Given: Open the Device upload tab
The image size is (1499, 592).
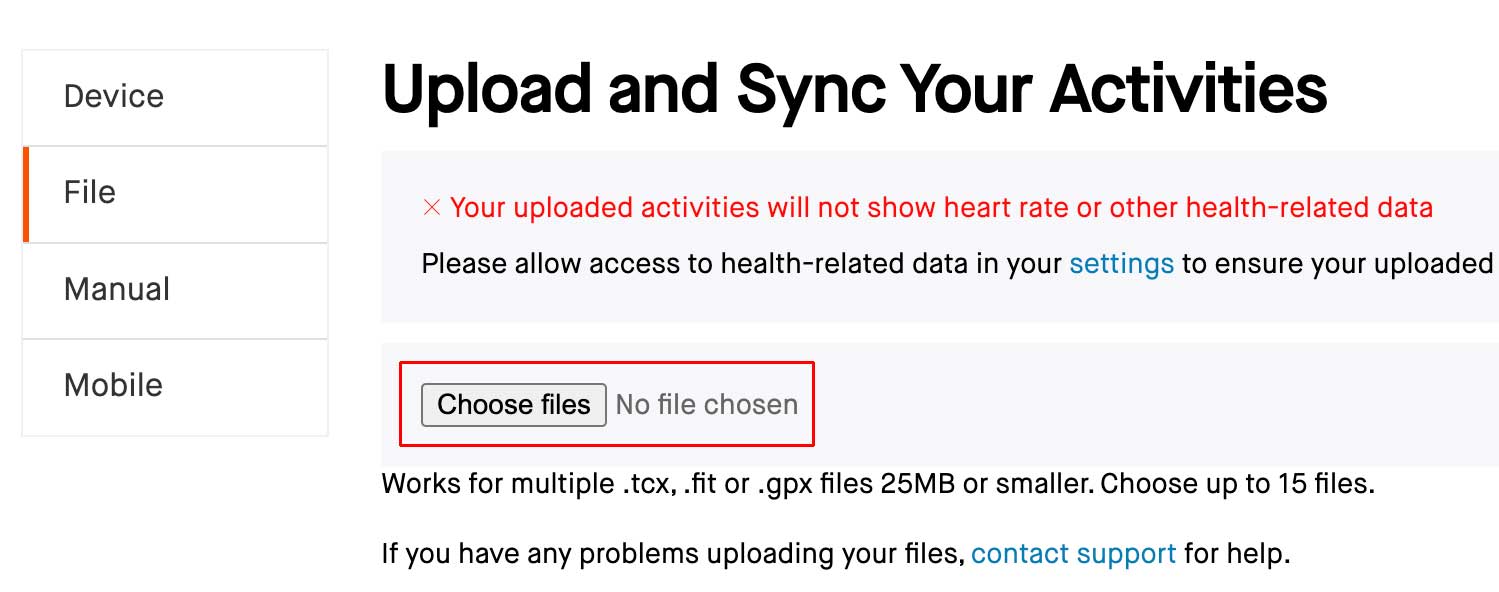Looking at the screenshot, I should coord(175,97).
